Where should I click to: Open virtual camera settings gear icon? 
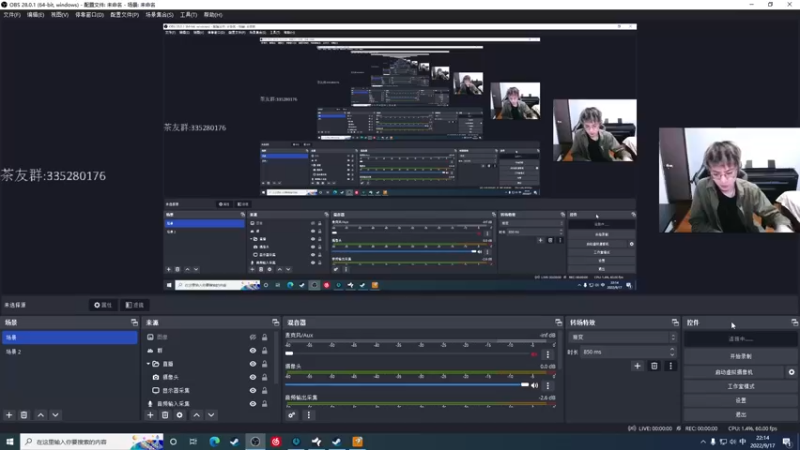pos(791,372)
